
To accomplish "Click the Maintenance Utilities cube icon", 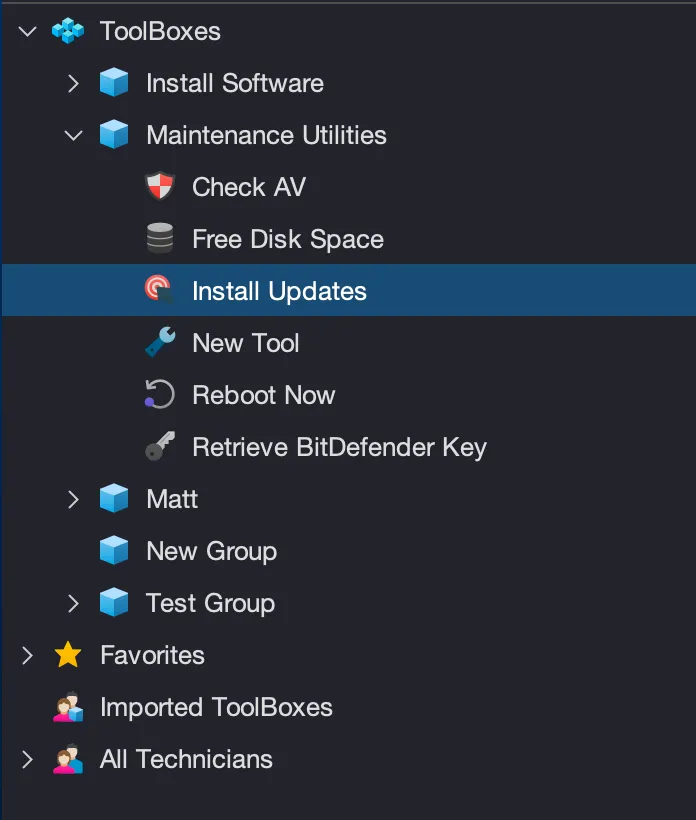I will (114, 135).
